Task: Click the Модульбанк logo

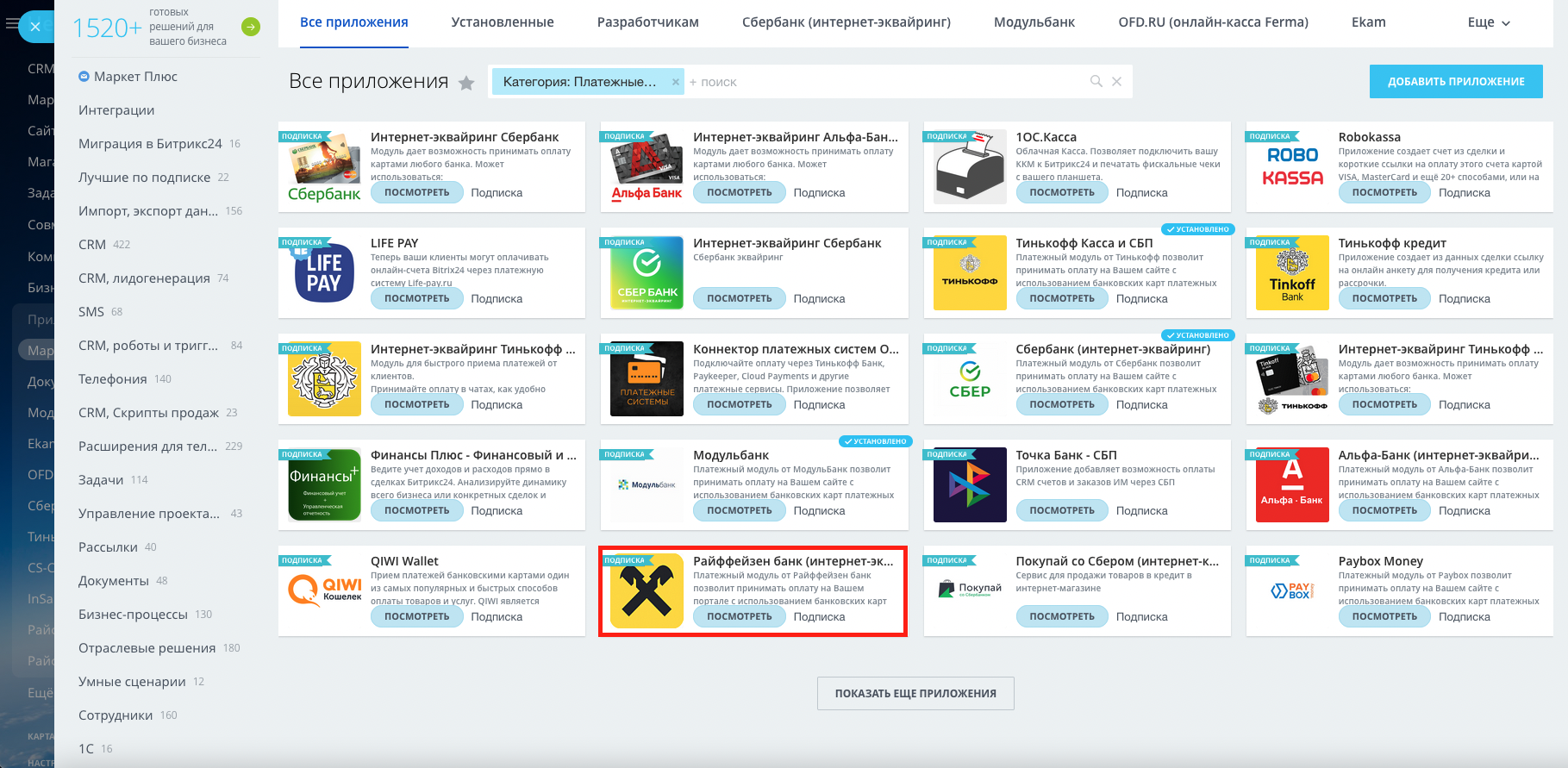Action: pyautogui.click(x=647, y=484)
